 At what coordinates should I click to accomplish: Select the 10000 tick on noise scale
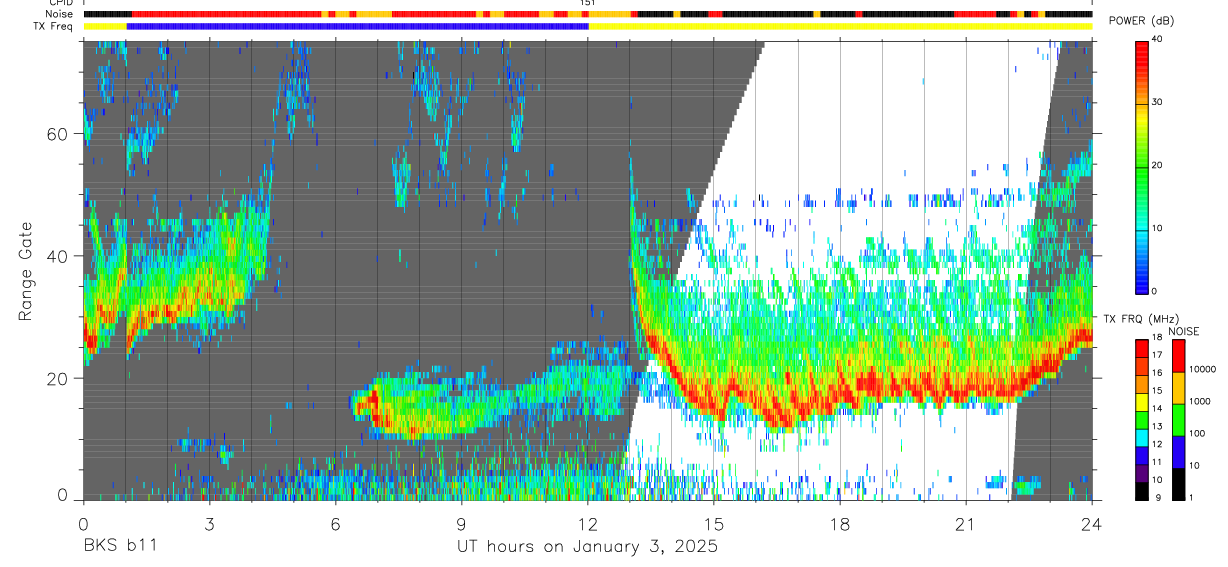click(1202, 369)
